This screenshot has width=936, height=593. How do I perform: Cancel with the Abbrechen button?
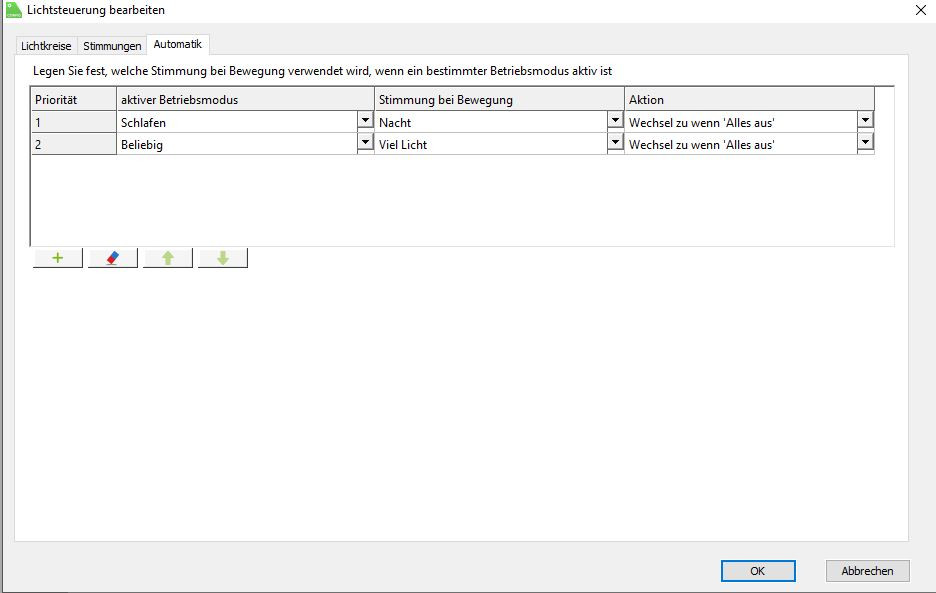tap(867, 571)
